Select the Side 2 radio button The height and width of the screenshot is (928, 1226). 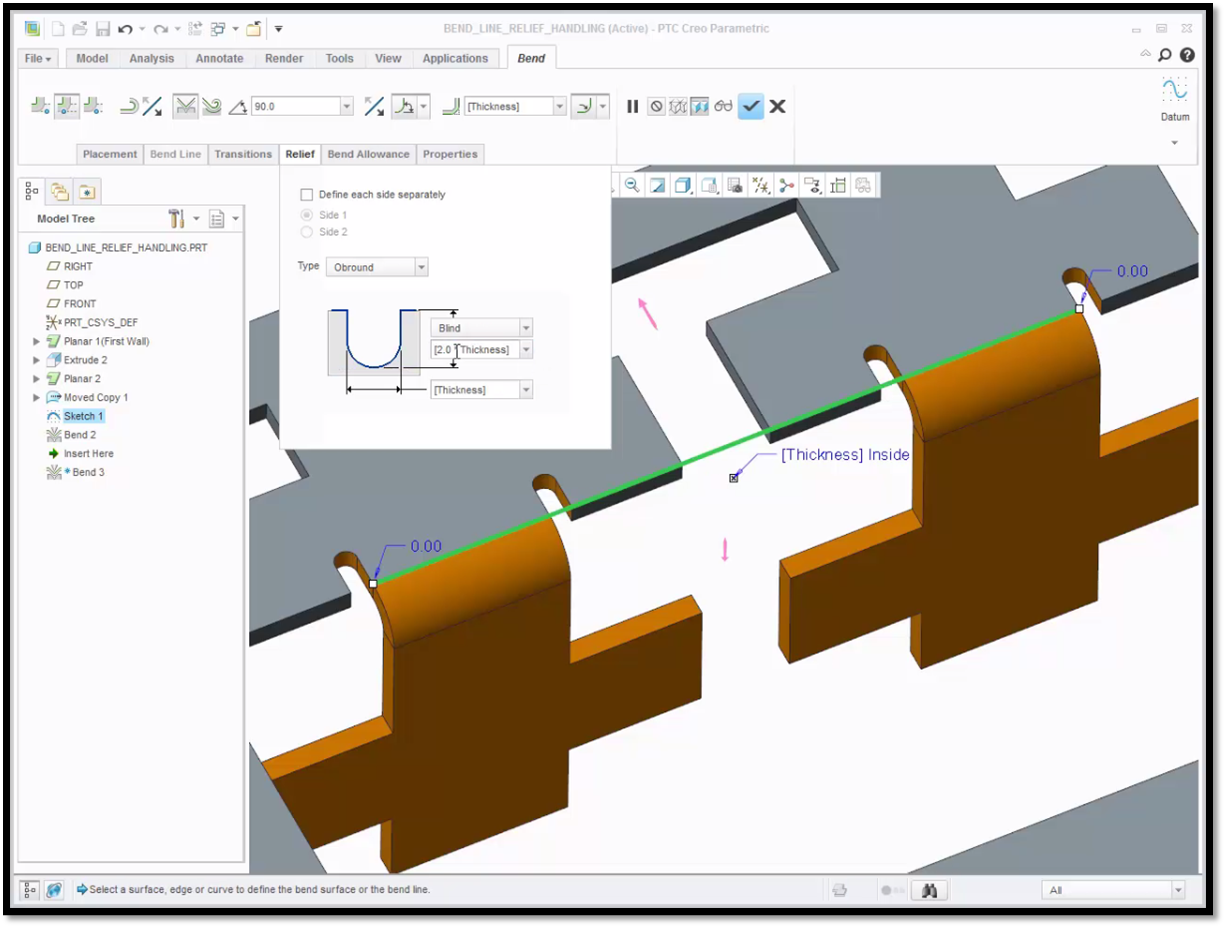pyautogui.click(x=307, y=233)
